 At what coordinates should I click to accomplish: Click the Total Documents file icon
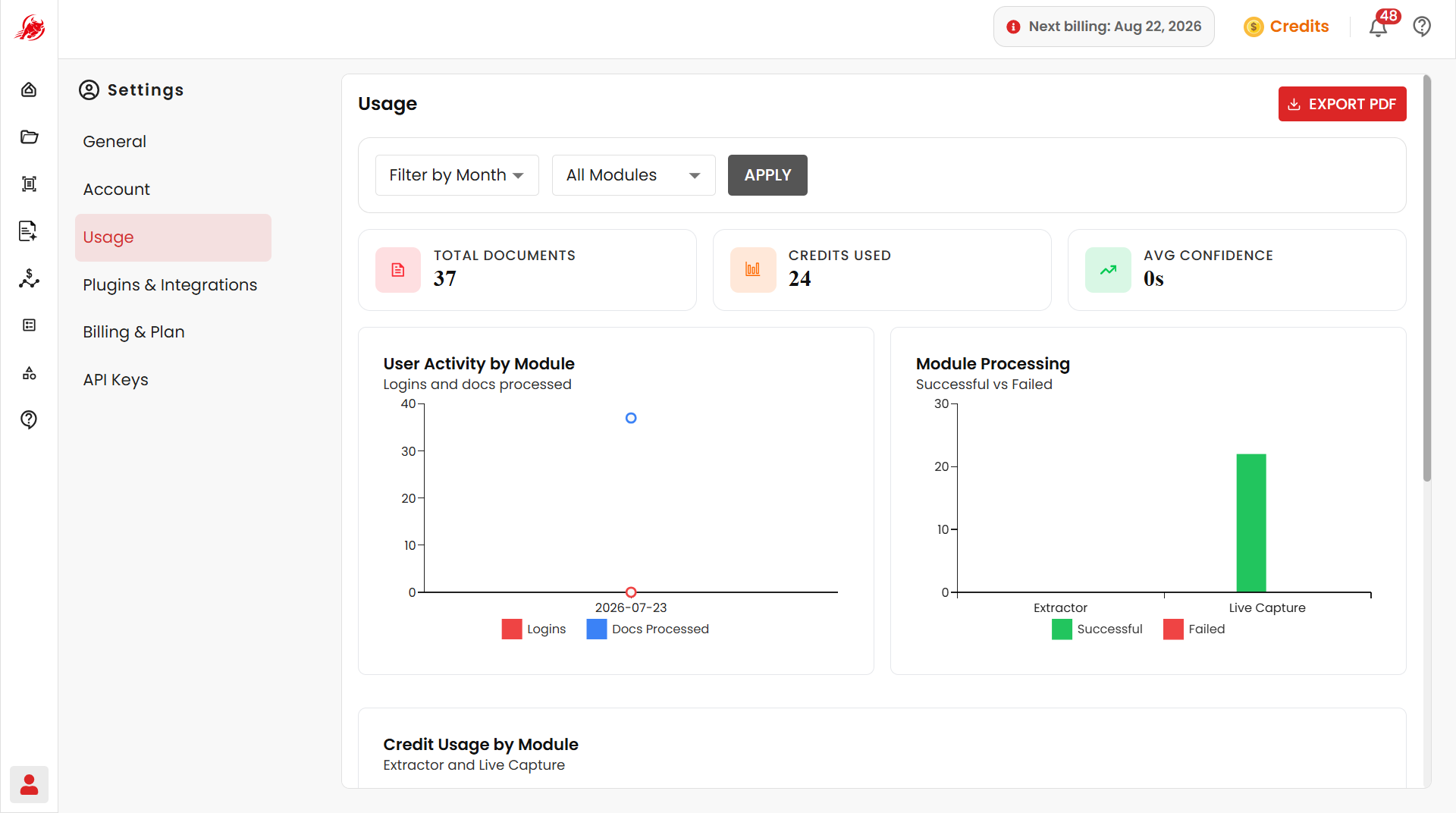point(398,270)
